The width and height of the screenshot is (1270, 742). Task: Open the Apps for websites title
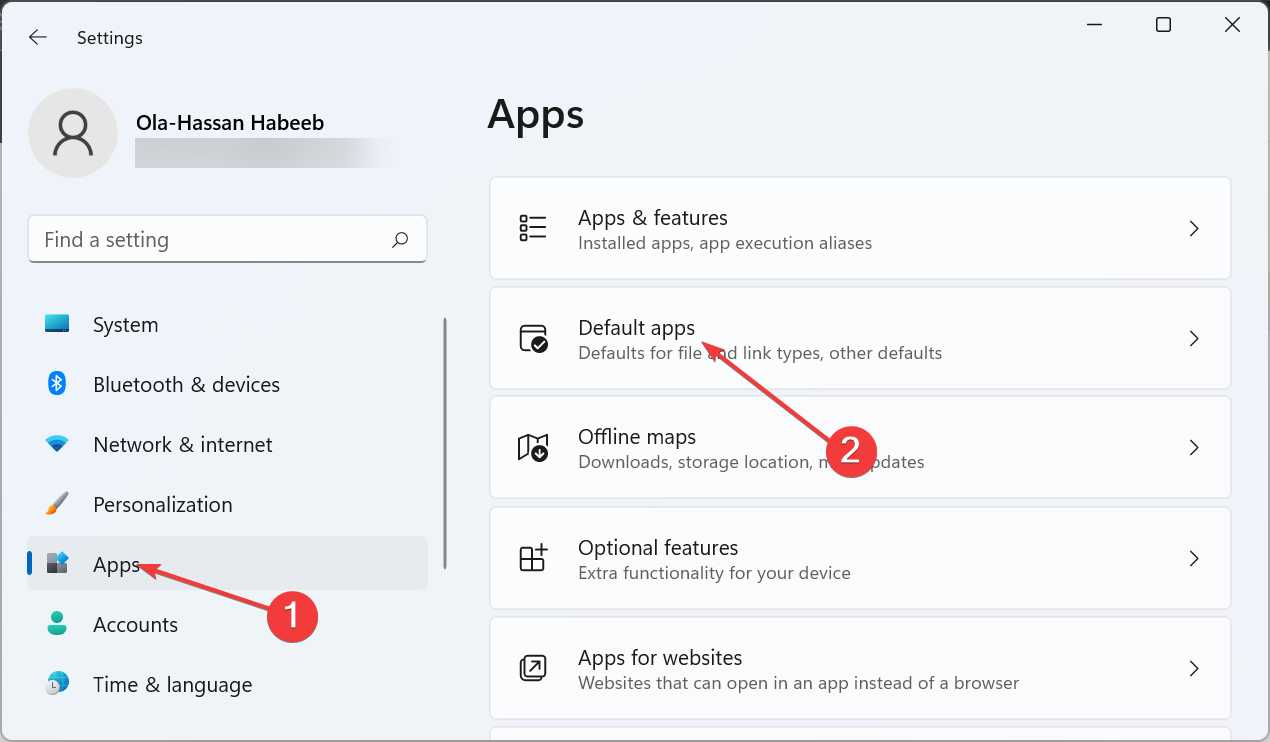660,657
